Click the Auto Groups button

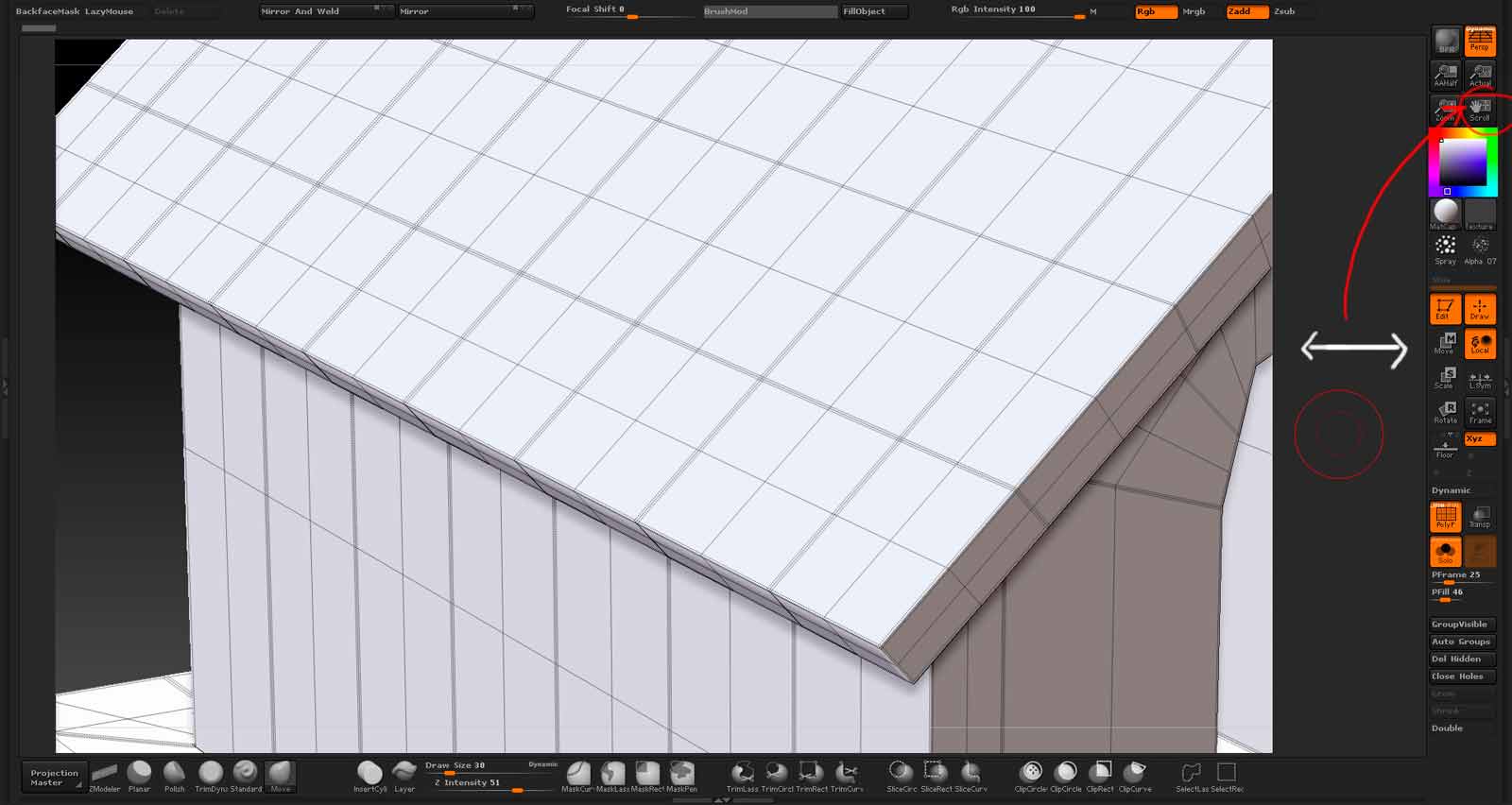coord(1461,642)
